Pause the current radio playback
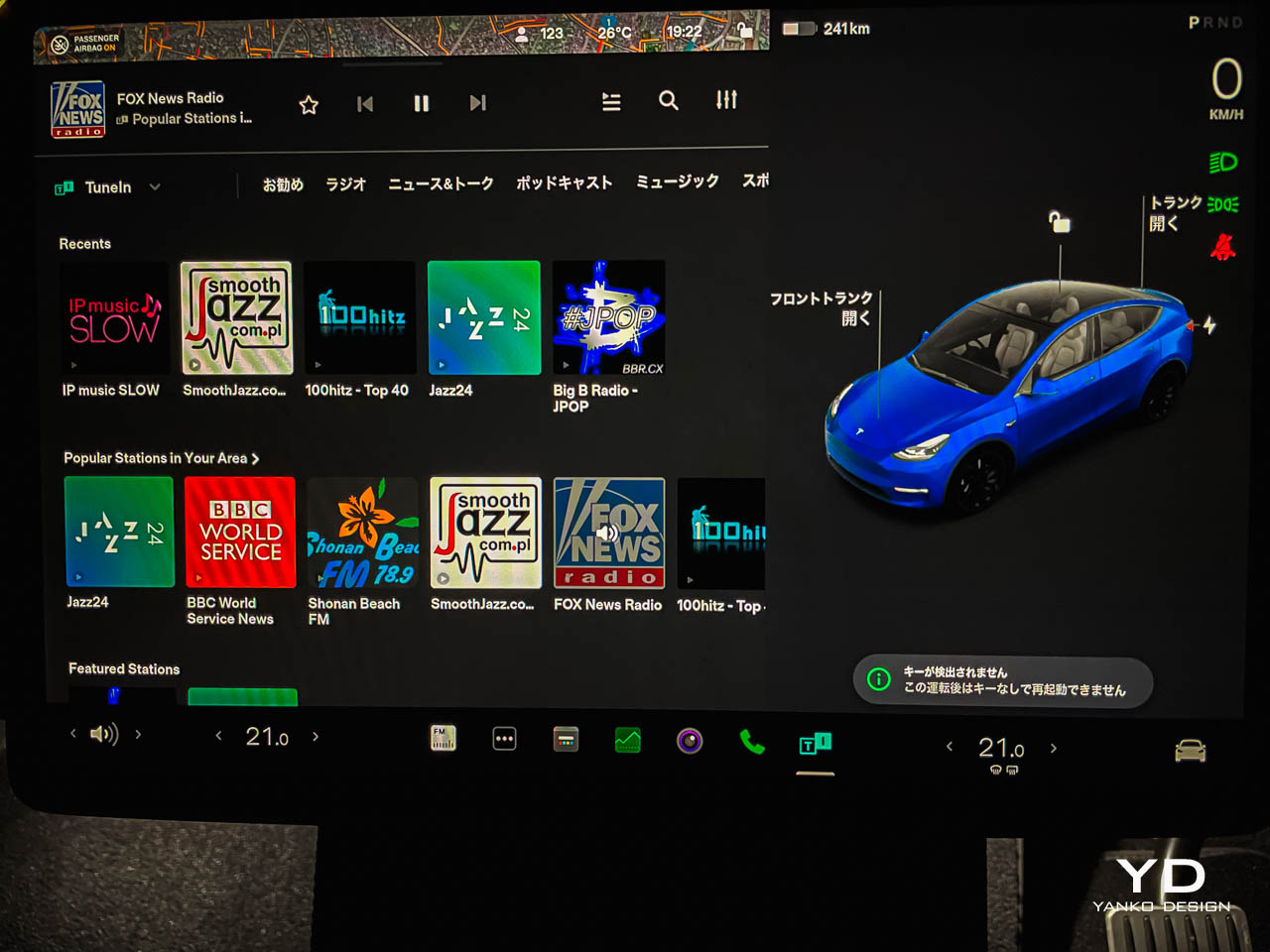Image resolution: width=1270 pixels, height=952 pixels. 422,103
